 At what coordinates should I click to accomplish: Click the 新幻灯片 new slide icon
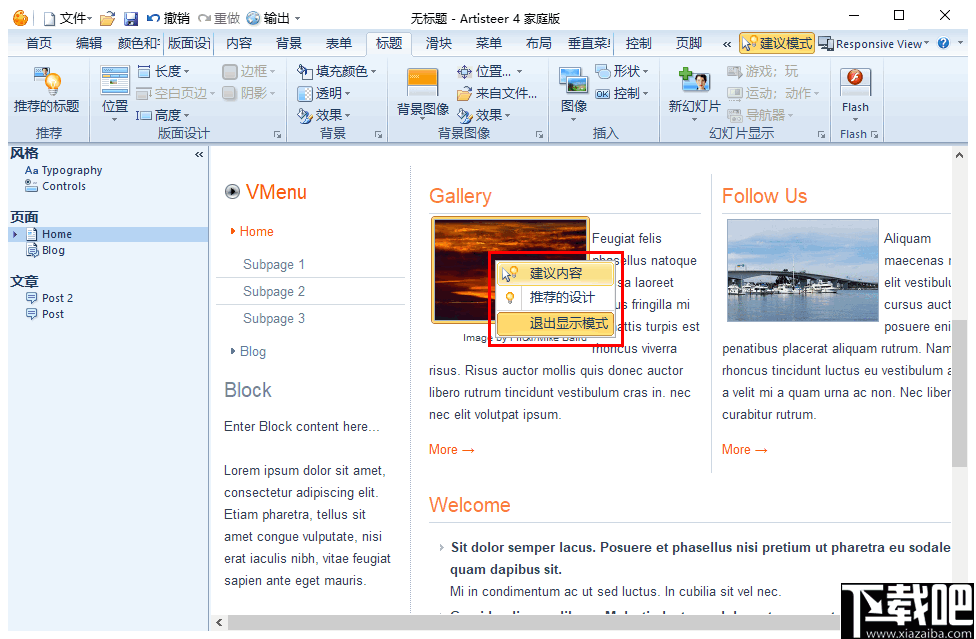tap(694, 90)
